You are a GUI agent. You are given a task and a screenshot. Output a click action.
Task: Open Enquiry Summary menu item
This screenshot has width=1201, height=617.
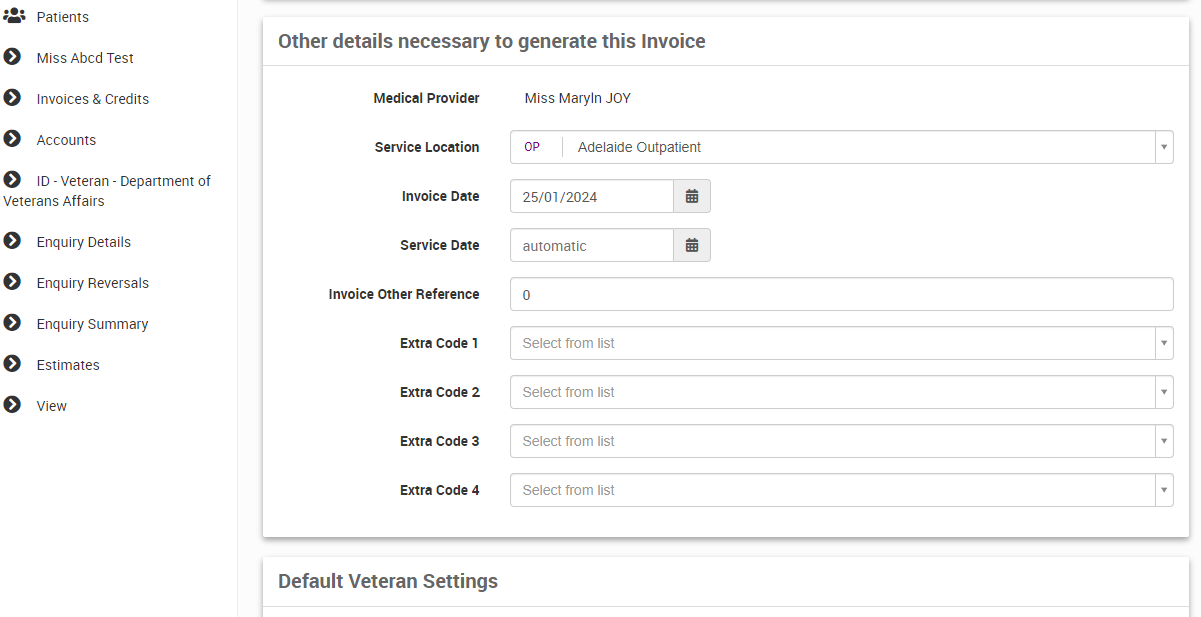pos(92,324)
